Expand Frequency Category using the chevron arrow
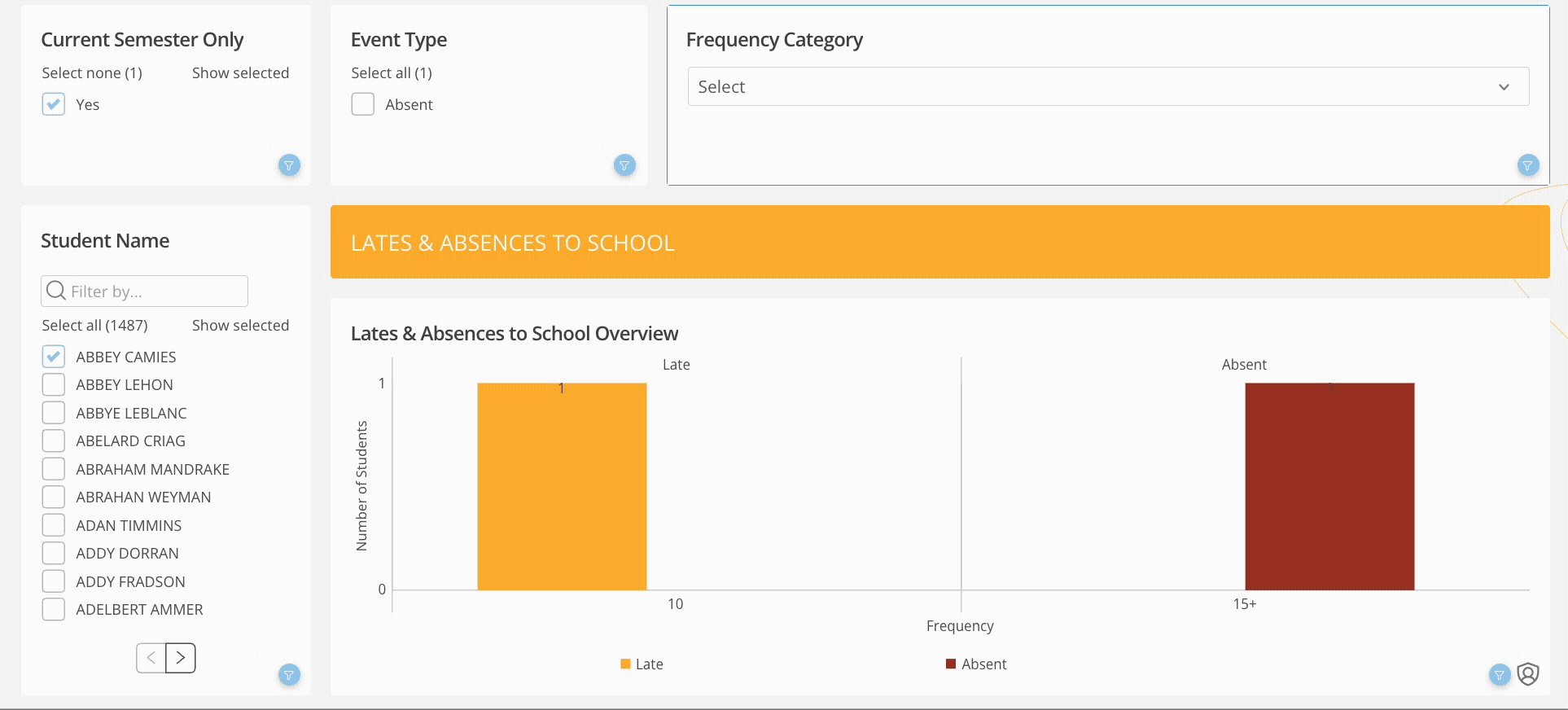Image resolution: width=1568 pixels, height=710 pixels. [1504, 87]
